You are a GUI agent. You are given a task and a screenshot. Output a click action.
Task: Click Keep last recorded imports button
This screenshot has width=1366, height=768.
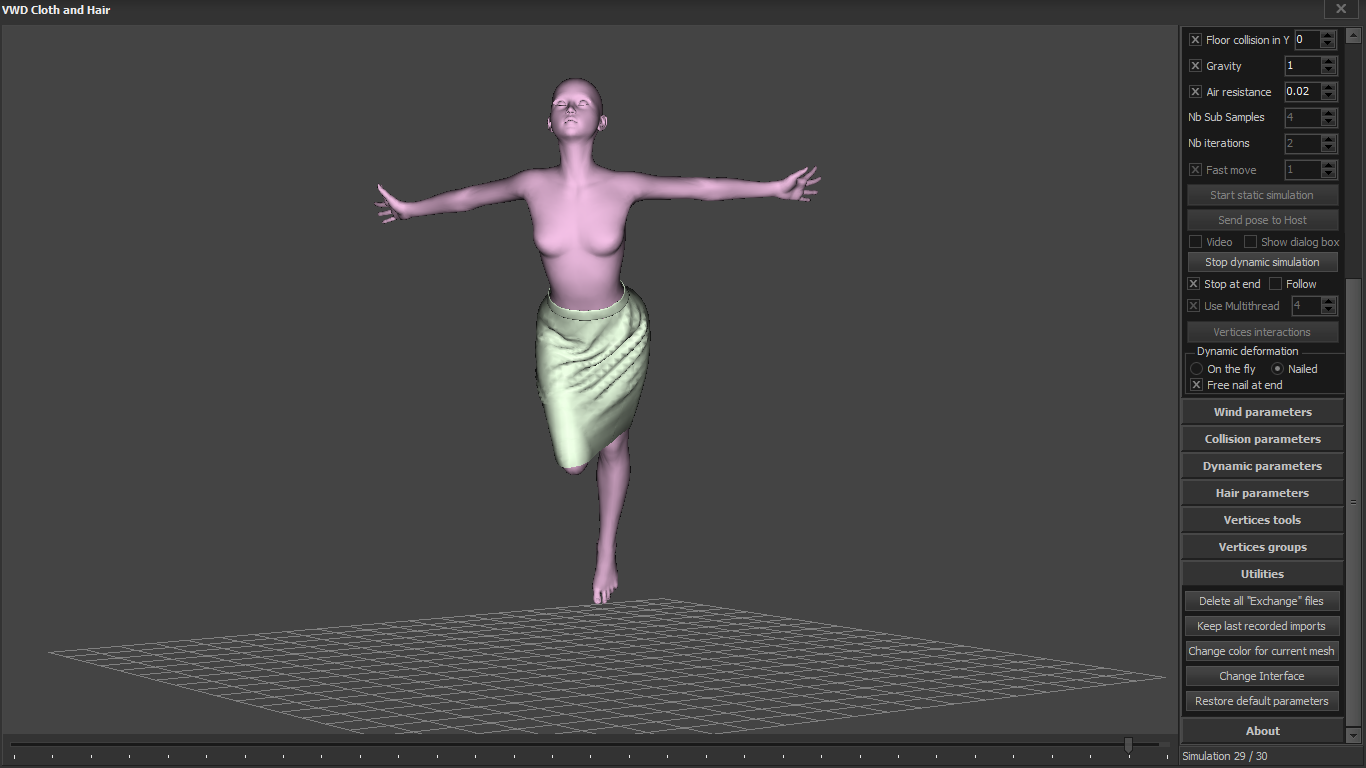[x=1262, y=626]
